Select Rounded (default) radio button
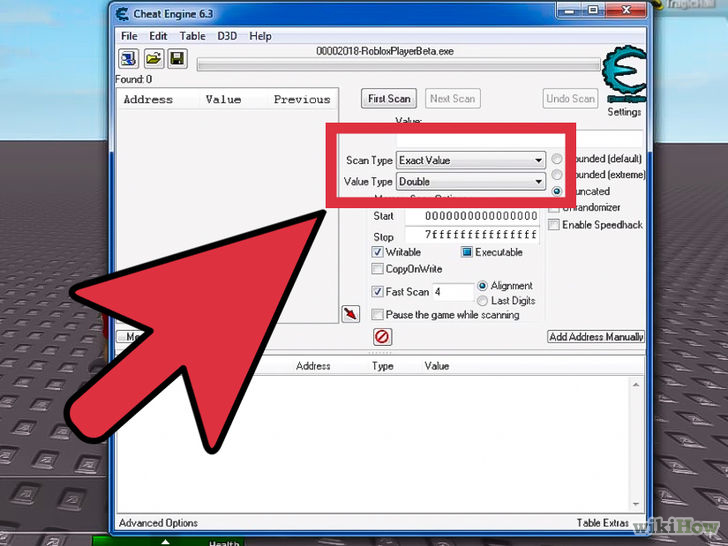The height and width of the screenshot is (546, 728). tap(557, 159)
